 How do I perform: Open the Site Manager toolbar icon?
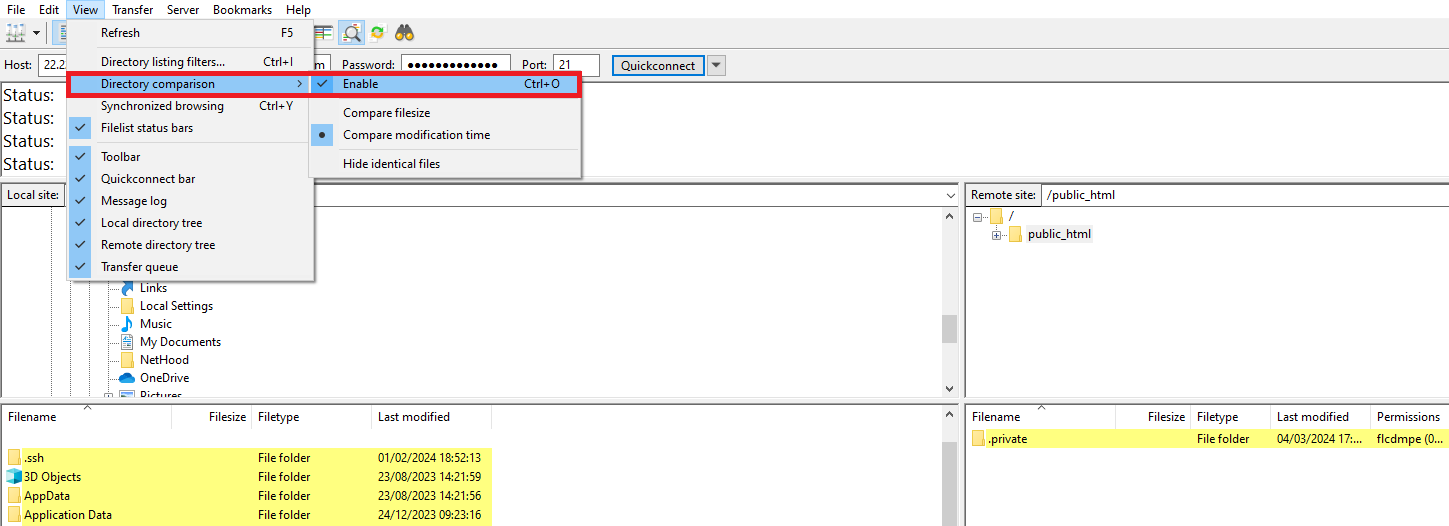pos(15,33)
